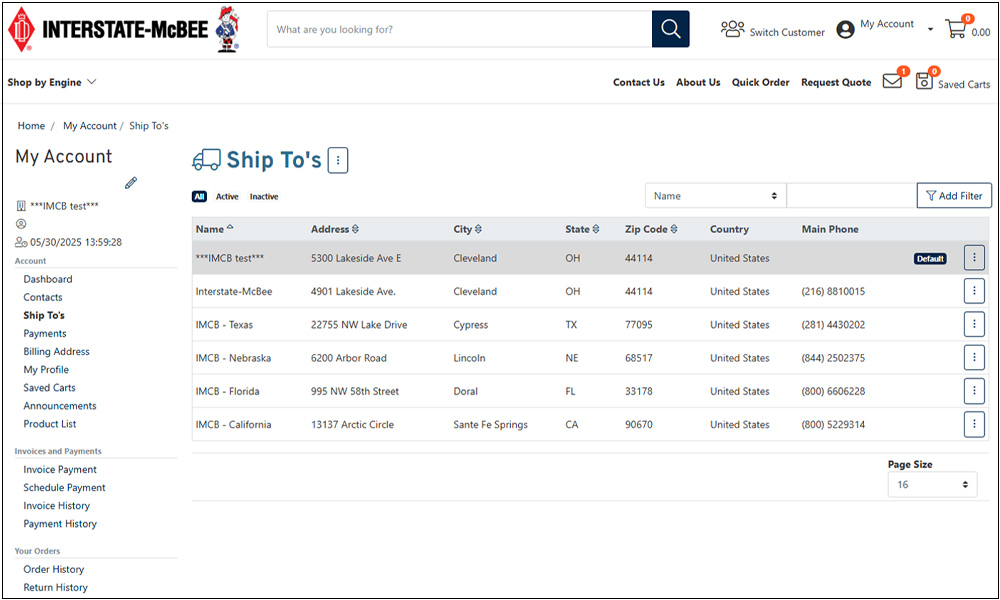Open Order History in the sidebar
Screen dimensions: 1000x600
point(54,569)
